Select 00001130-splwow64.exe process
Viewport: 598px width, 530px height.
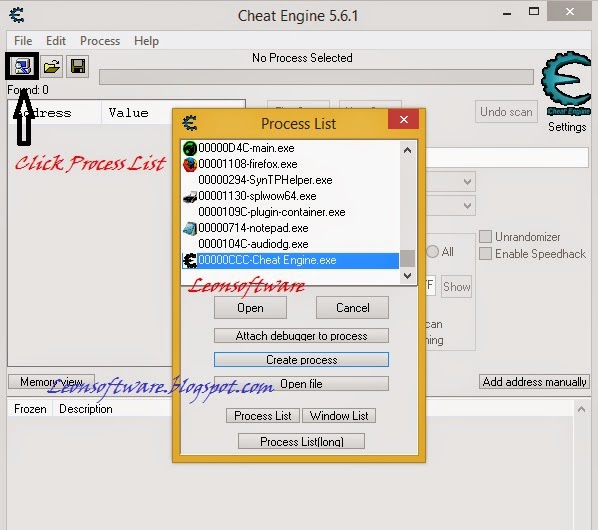[291, 196]
